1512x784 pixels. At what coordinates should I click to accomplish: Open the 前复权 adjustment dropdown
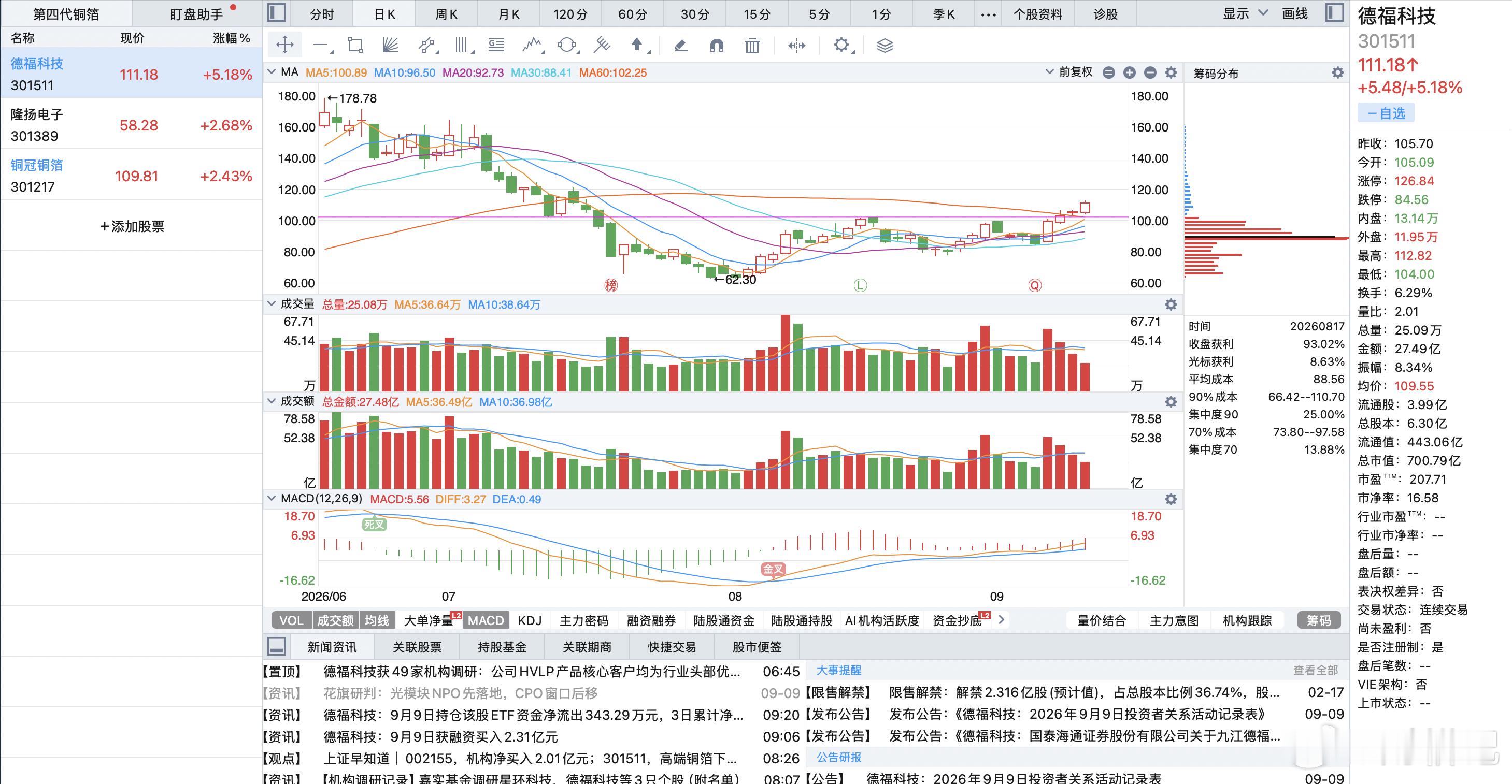click(1069, 72)
